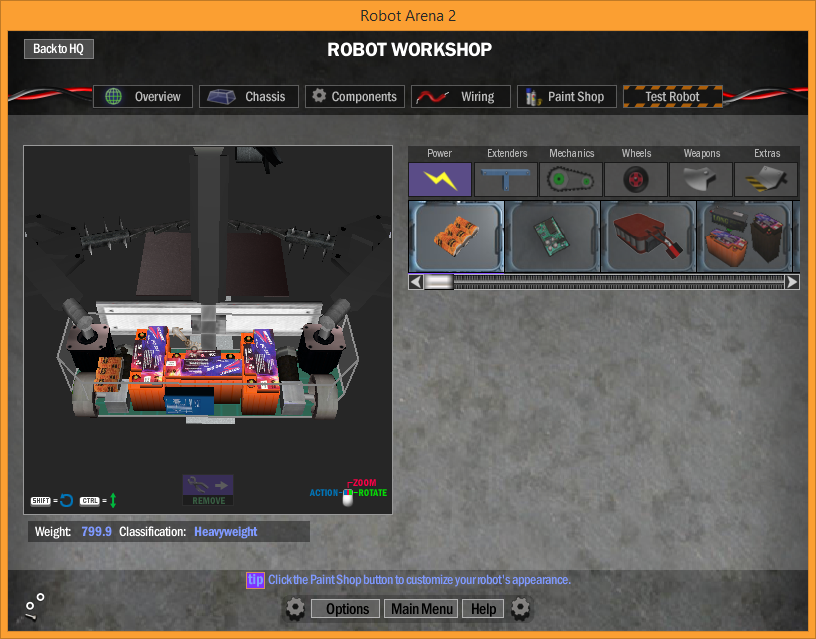Click the globe icon on Overview
This screenshot has width=816, height=639.
113,96
